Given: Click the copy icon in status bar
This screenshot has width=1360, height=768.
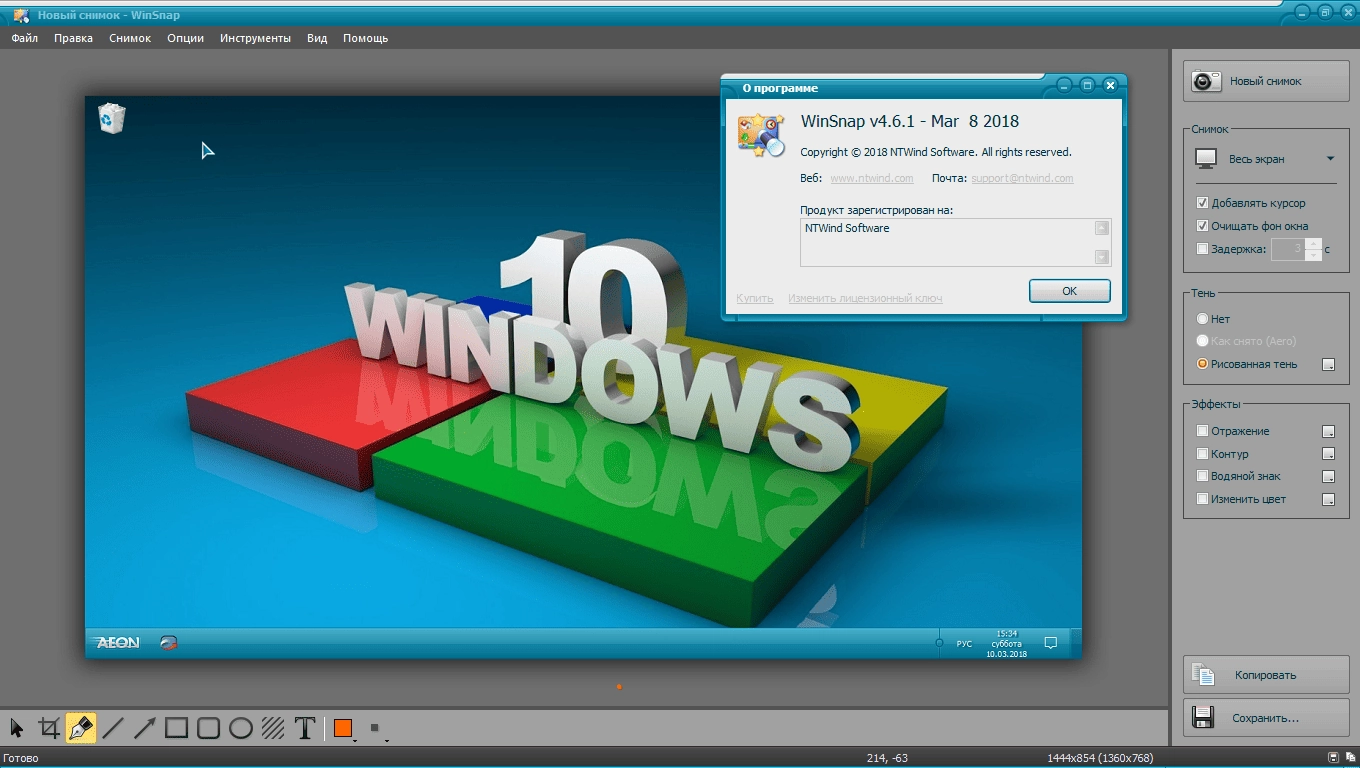Looking at the screenshot, I should click(1349, 758).
